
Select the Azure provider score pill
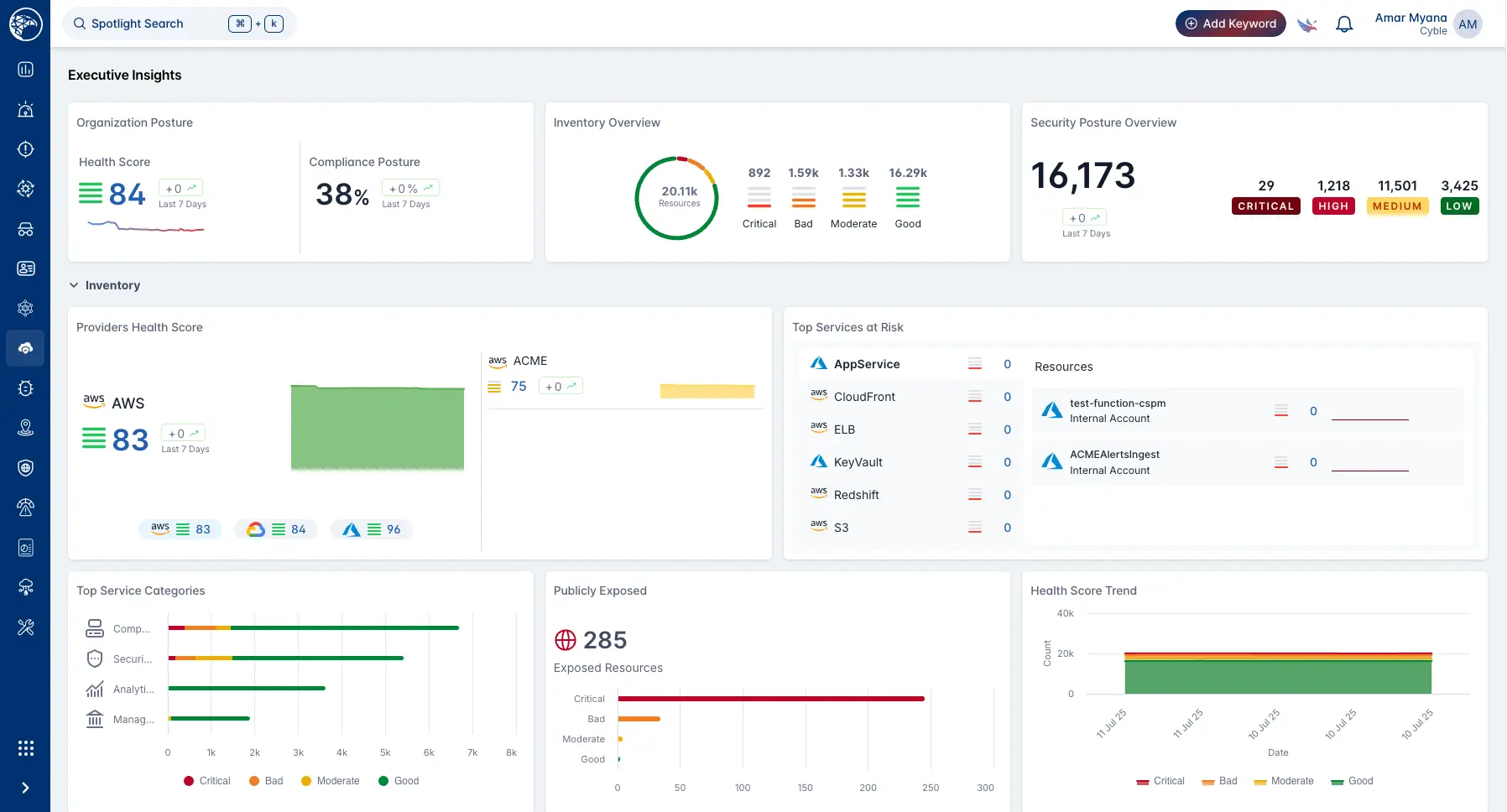point(371,529)
